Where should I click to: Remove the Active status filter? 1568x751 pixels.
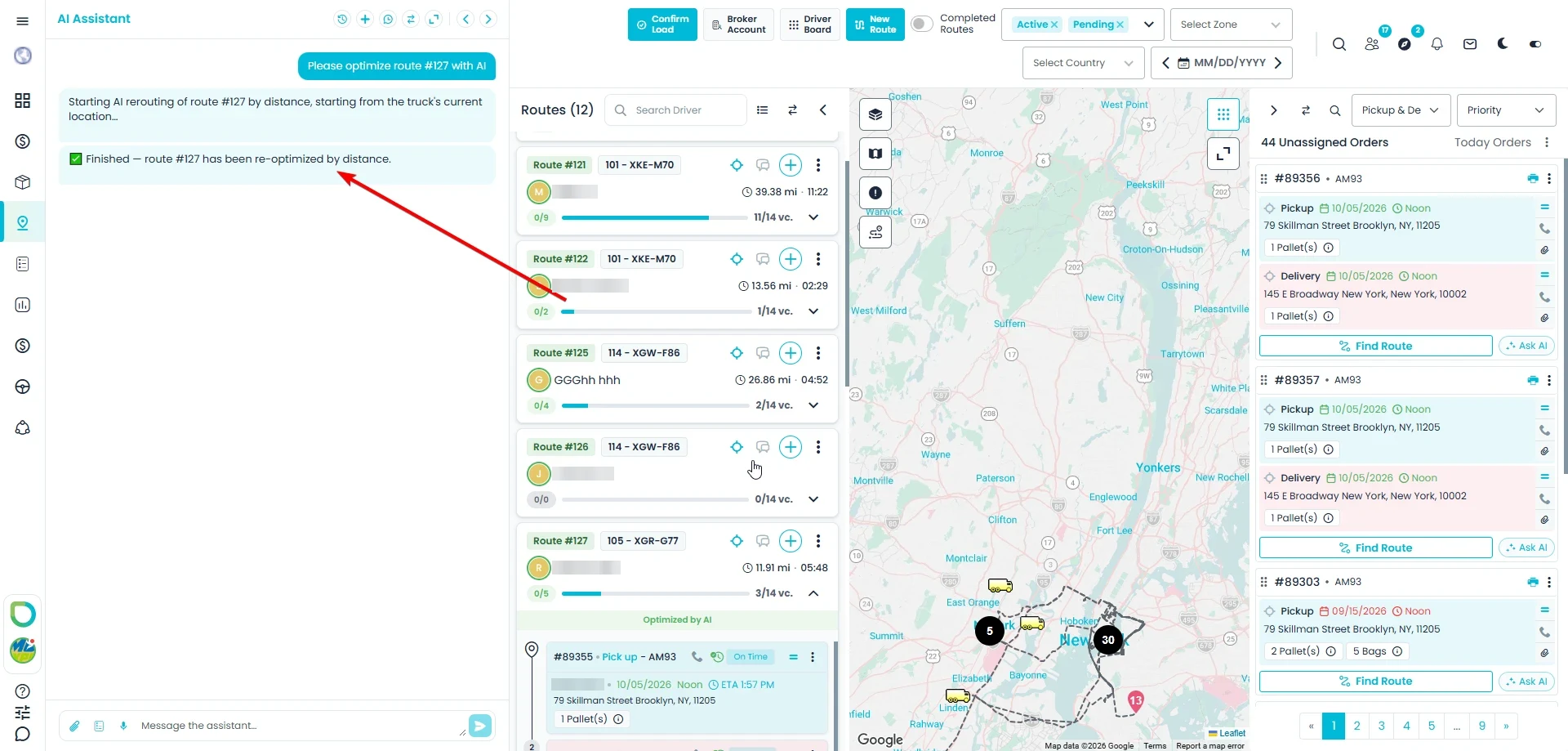[x=1054, y=25]
